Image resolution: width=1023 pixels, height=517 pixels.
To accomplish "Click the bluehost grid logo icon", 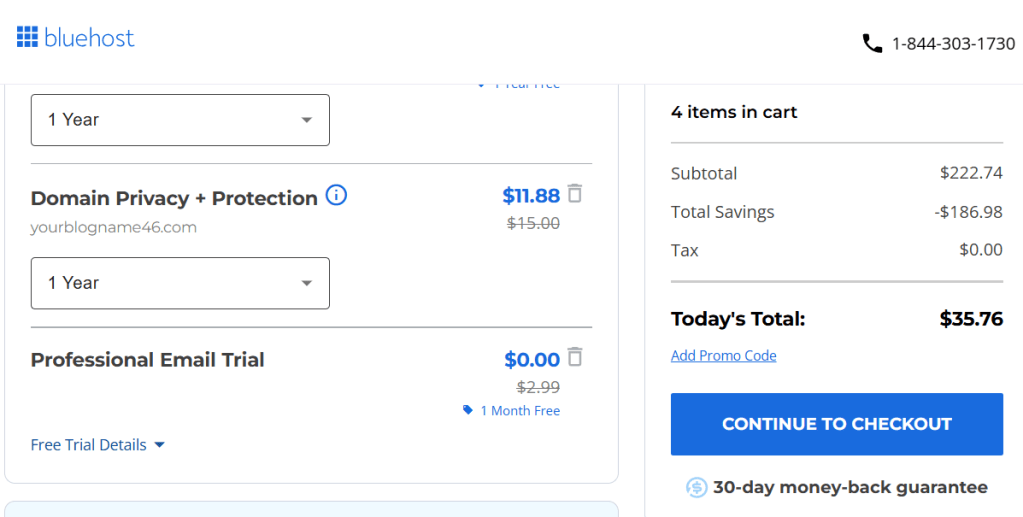I will pos(27,38).
